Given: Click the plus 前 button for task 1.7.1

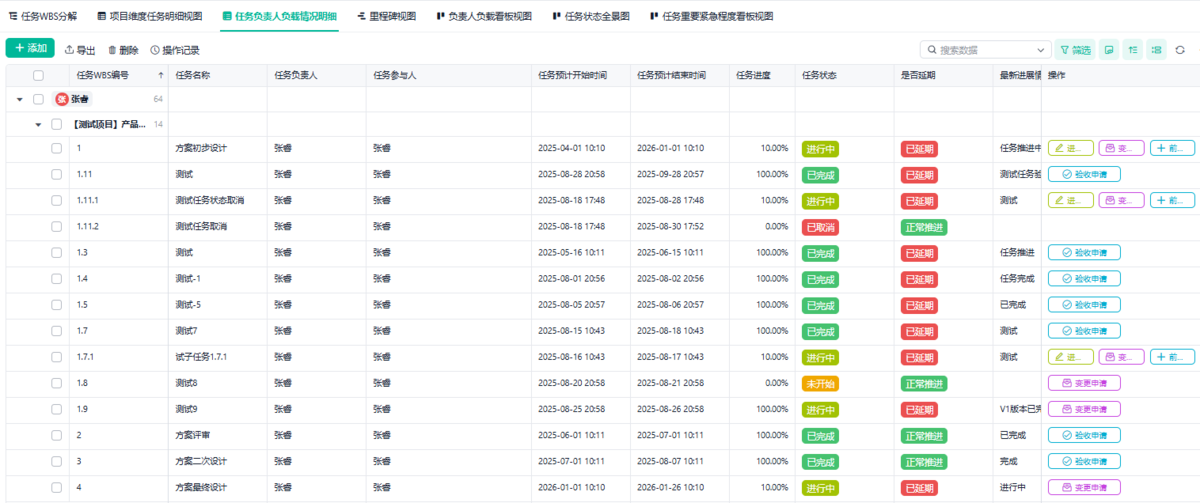Looking at the screenshot, I should tap(1172, 356).
